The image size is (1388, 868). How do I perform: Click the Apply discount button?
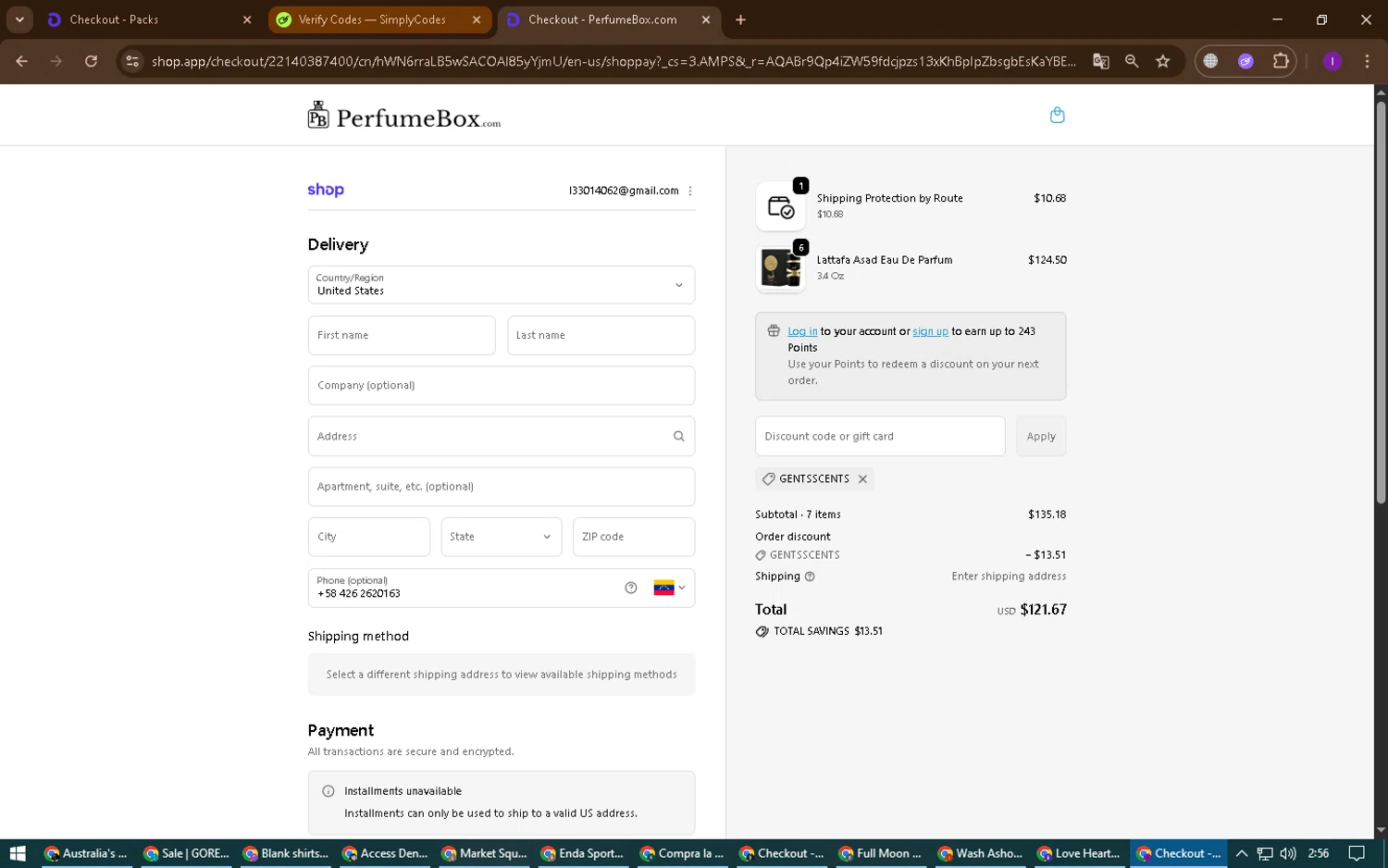[x=1041, y=436]
